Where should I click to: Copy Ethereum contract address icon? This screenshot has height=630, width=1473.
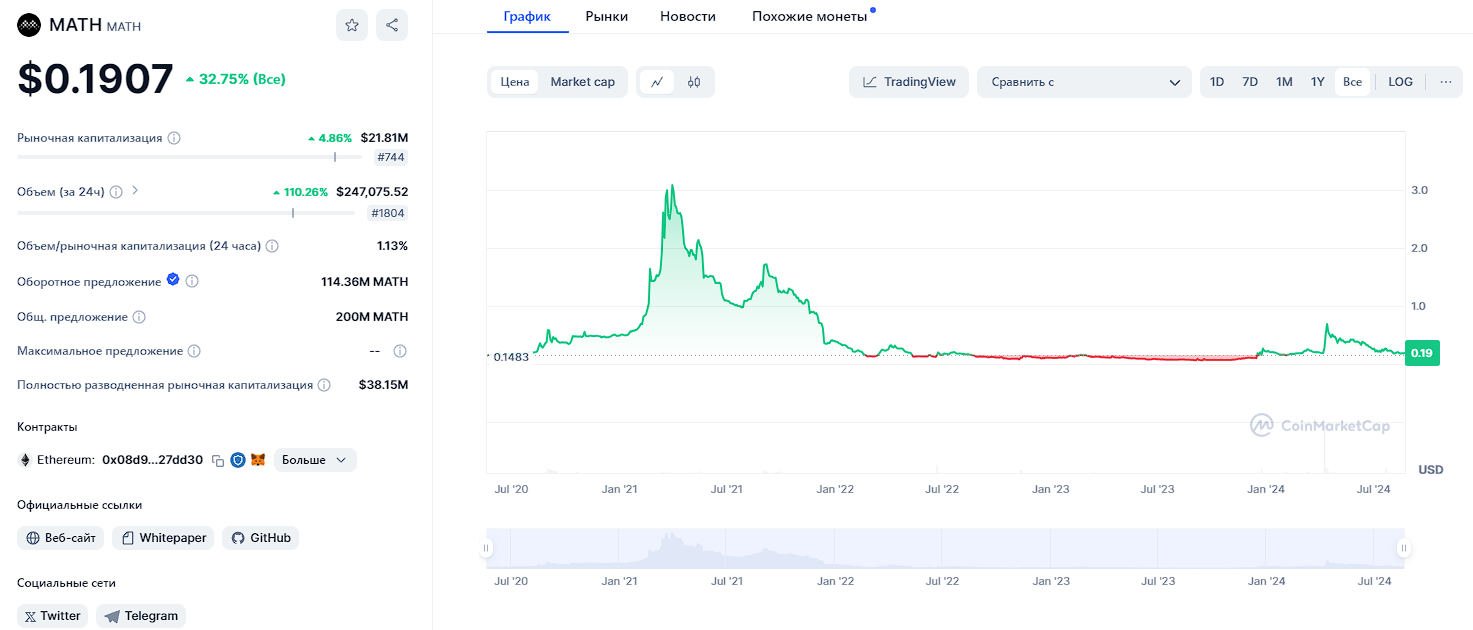click(217, 460)
